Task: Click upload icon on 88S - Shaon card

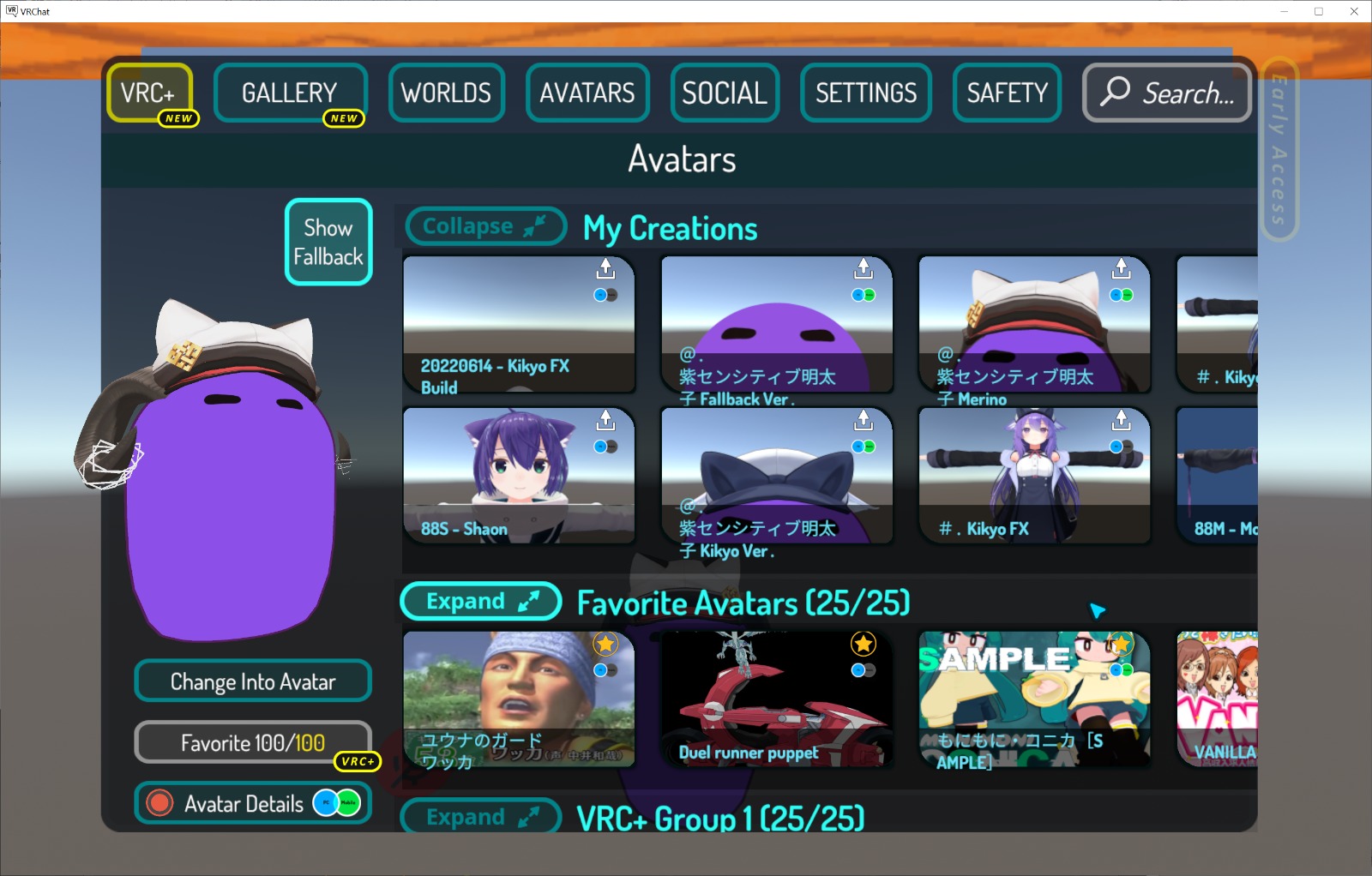Action: 605,421
